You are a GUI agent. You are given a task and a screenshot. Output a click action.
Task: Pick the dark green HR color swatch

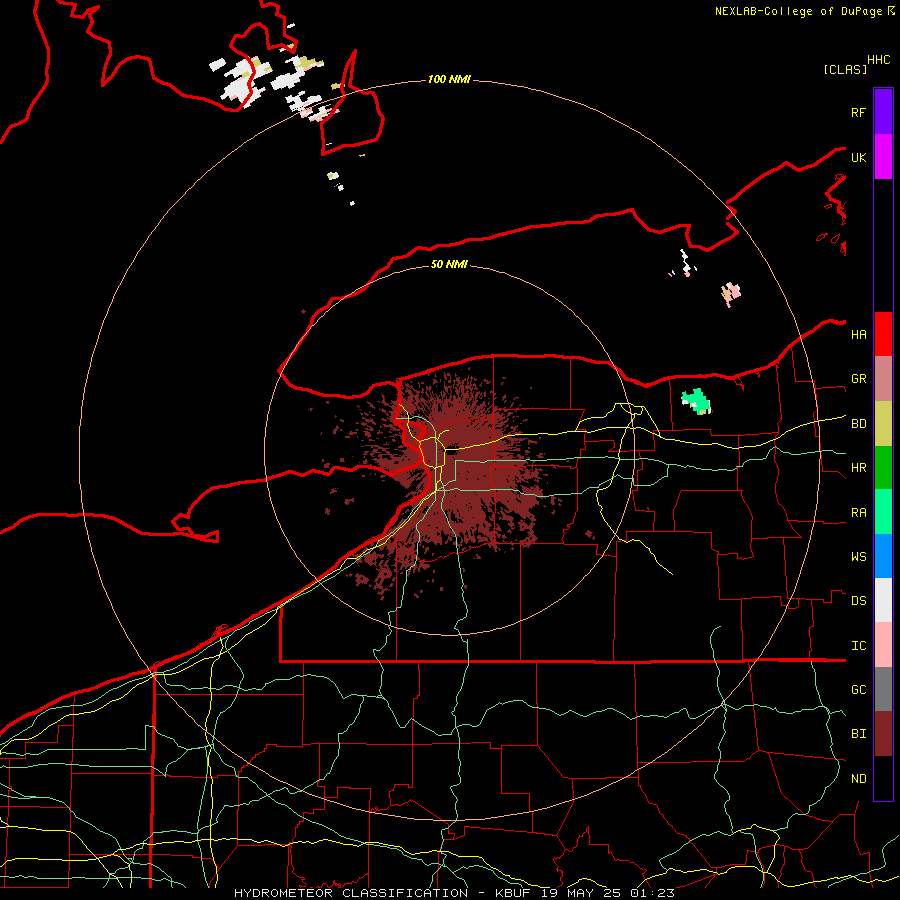point(883,468)
